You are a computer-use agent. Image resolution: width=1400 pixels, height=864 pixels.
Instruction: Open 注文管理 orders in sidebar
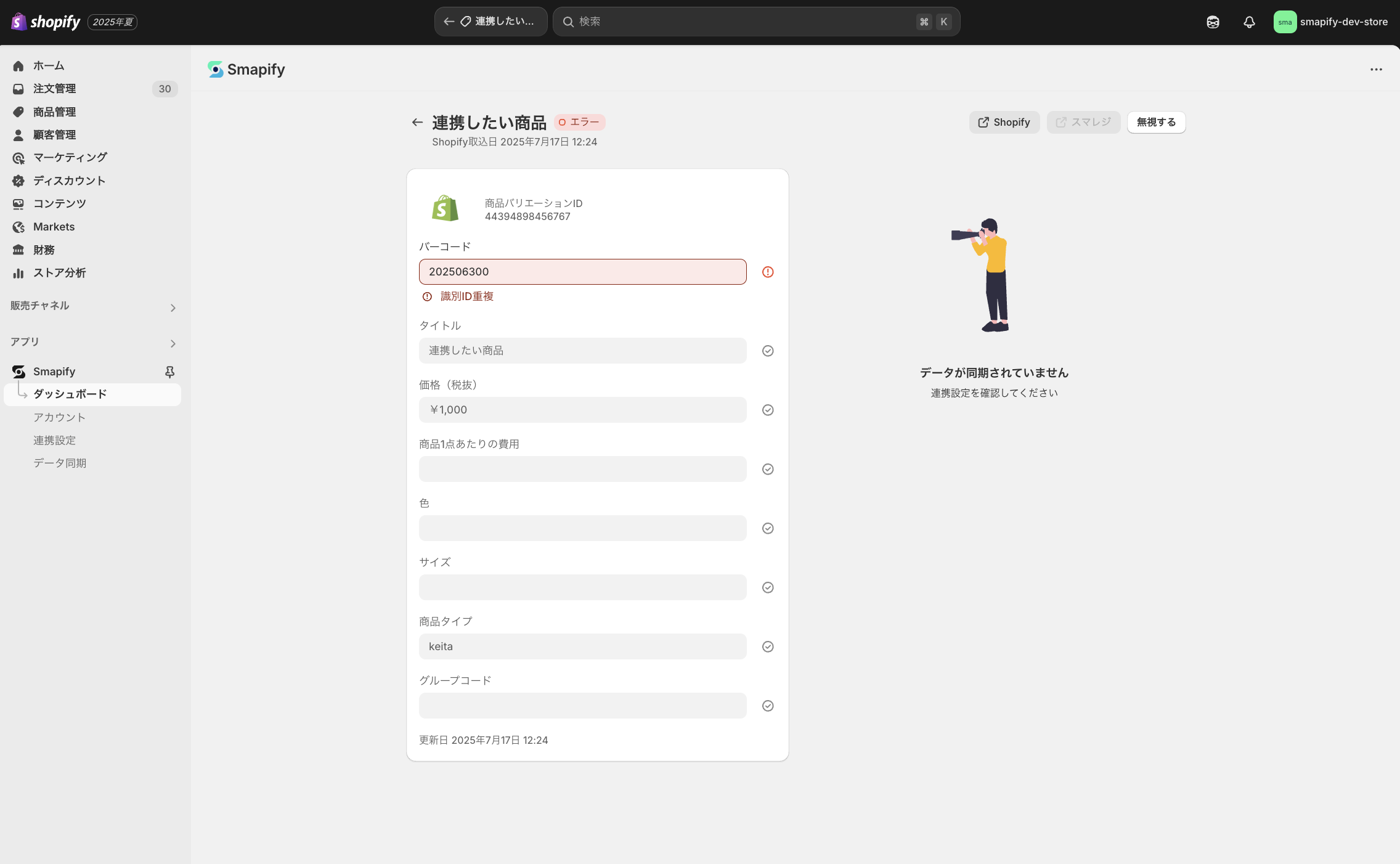click(54, 89)
